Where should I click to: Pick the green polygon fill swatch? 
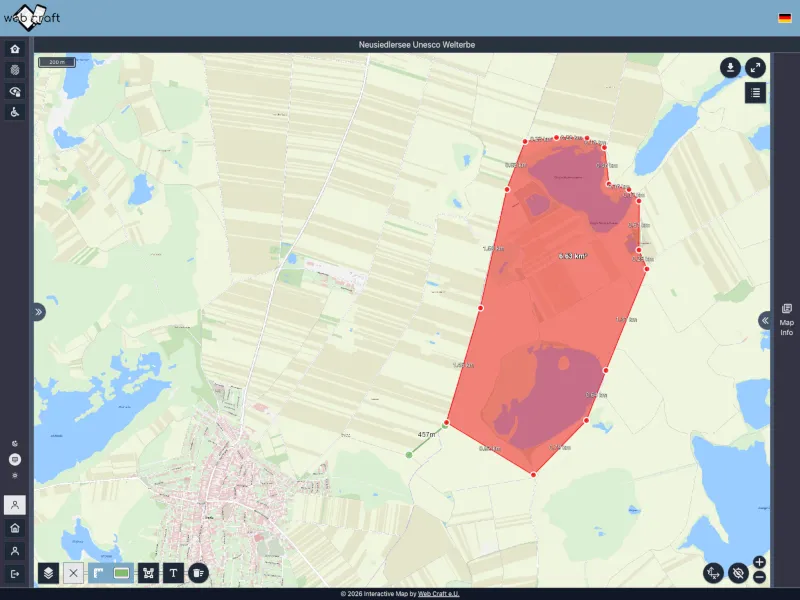[123, 573]
